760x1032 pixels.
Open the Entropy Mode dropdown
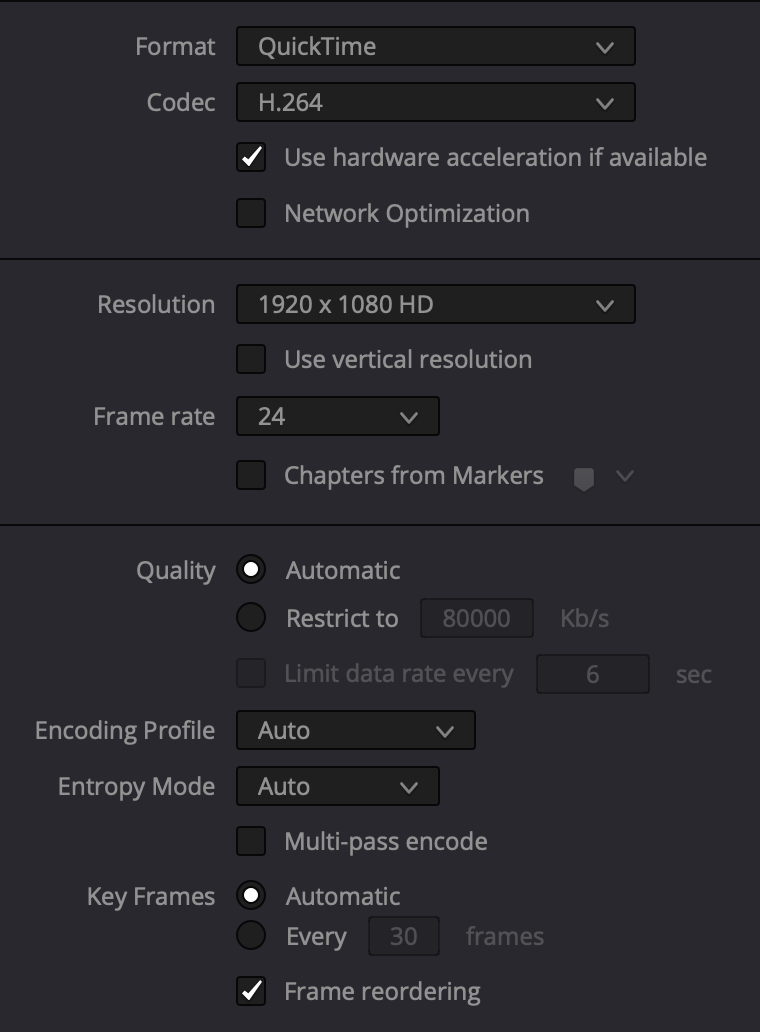(x=337, y=787)
